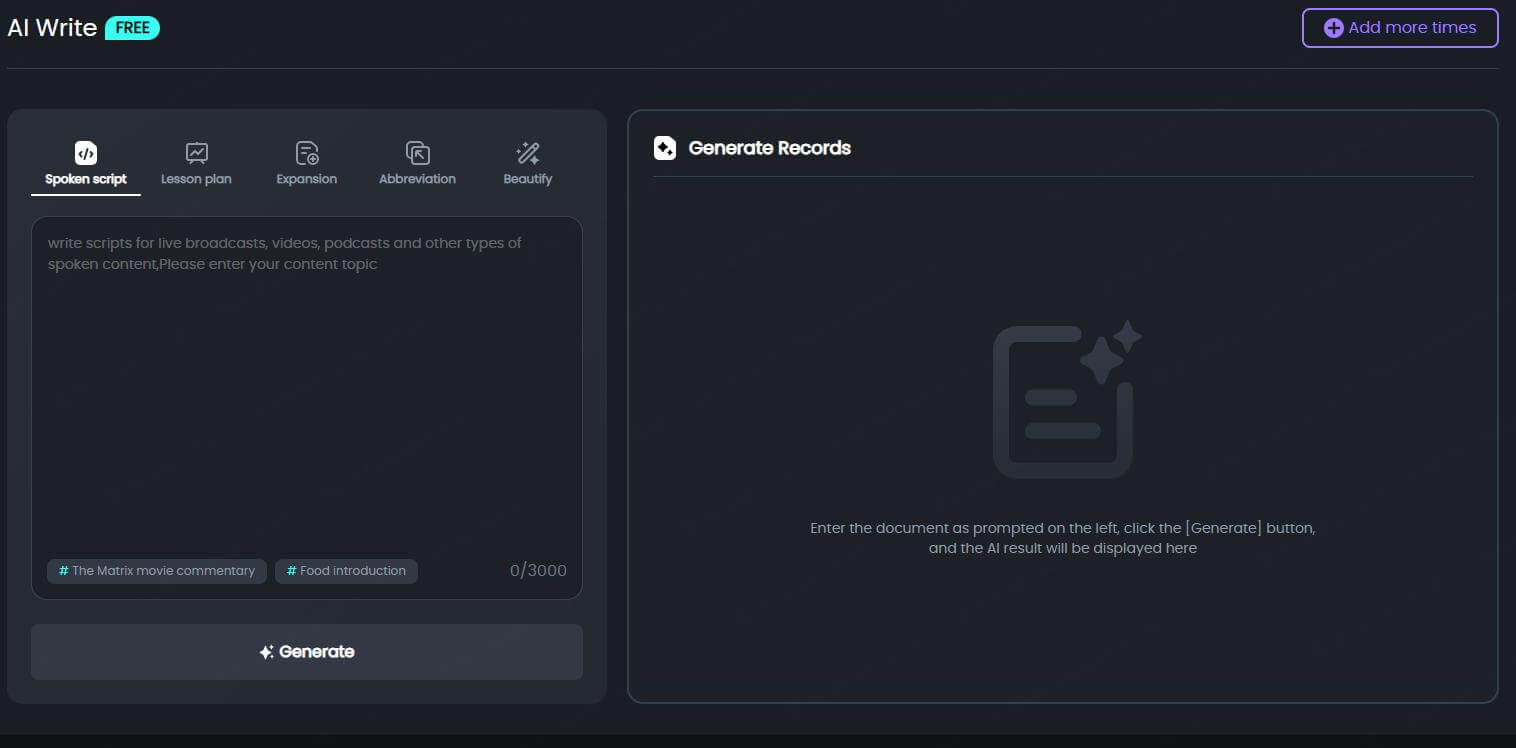Image resolution: width=1516 pixels, height=748 pixels.
Task: Open the Beautify tab label
Action: coord(528,179)
